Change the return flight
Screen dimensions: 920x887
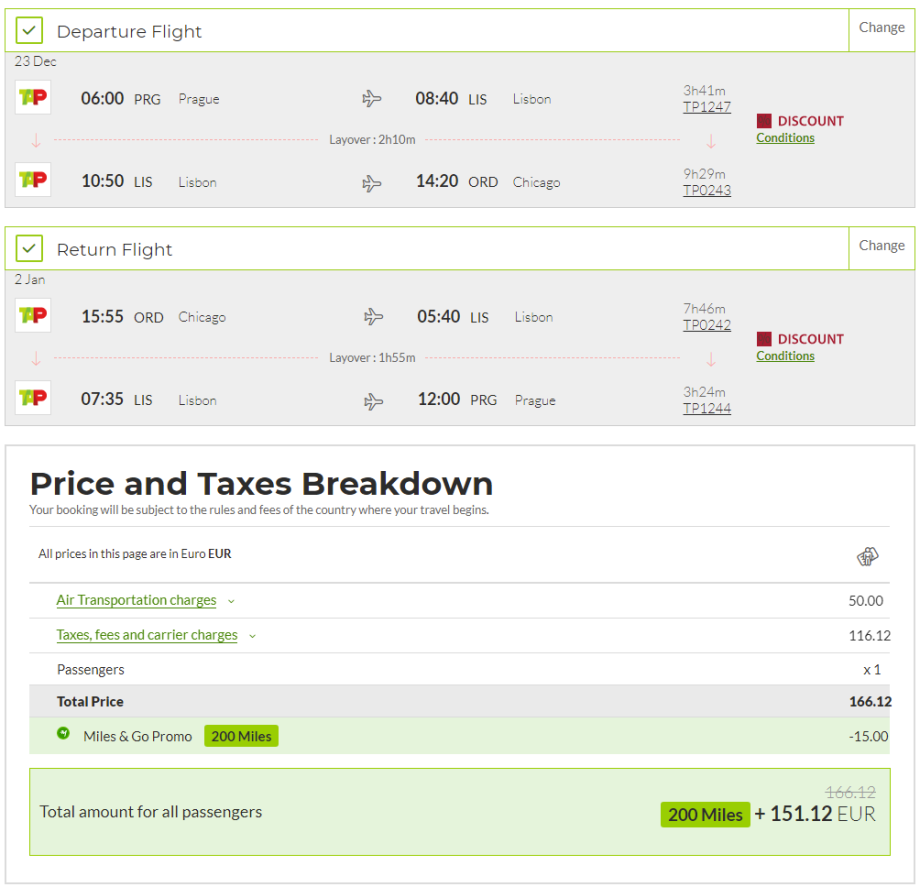881,246
